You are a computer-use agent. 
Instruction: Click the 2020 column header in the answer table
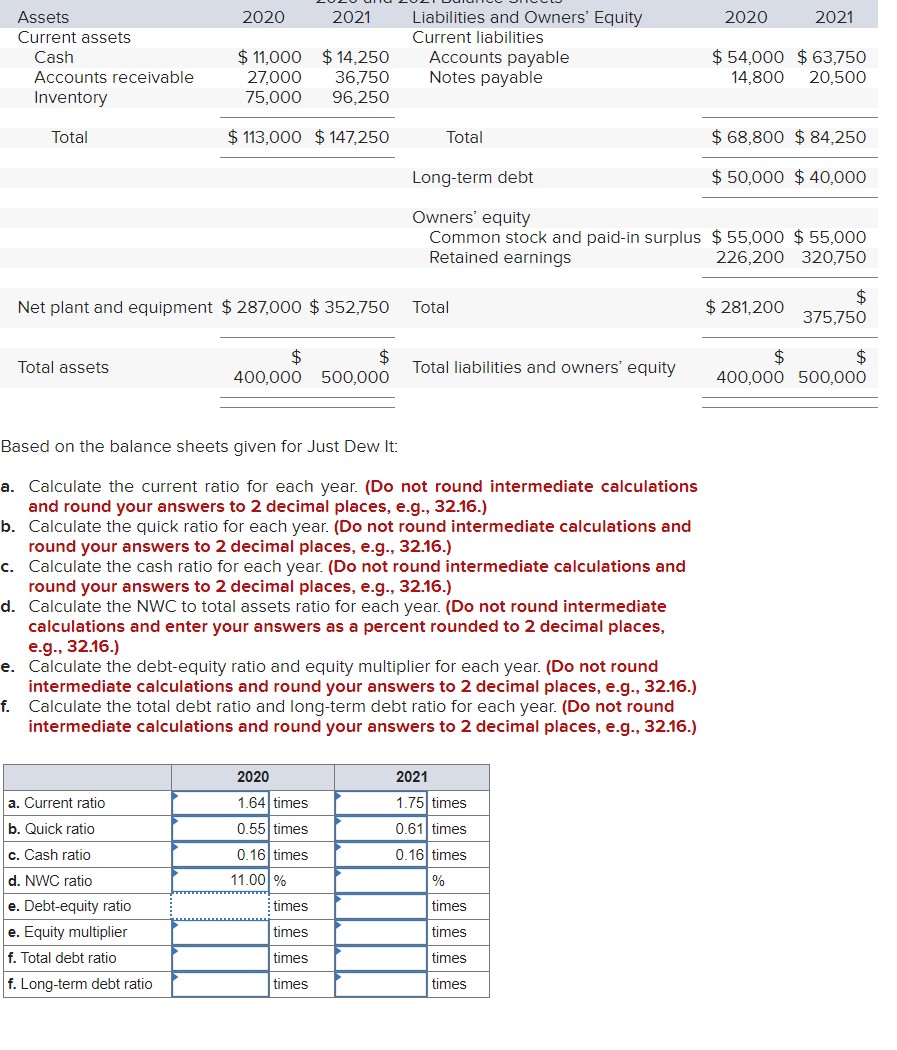252,776
